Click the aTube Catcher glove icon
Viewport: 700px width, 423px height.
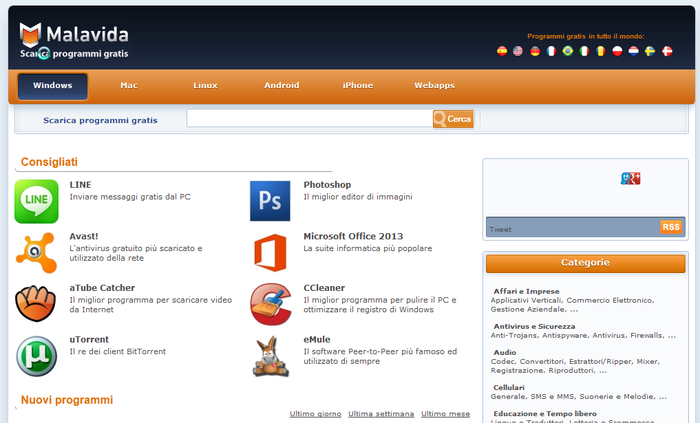pyautogui.click(x=36, y=303)
